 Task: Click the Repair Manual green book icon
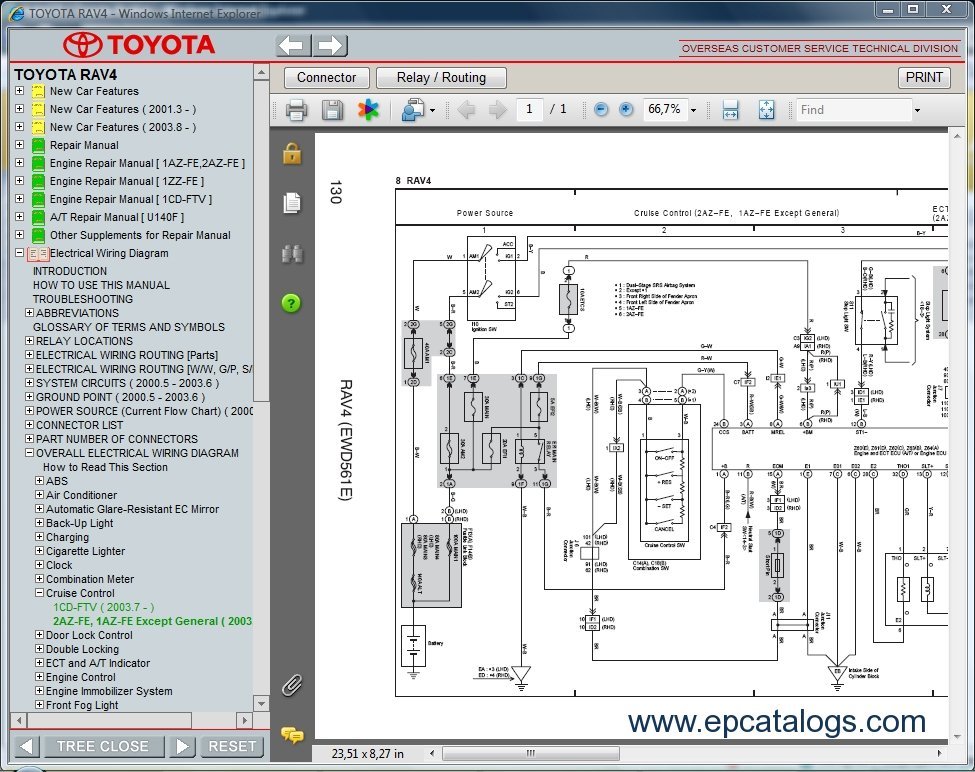(x=38, y=145)
